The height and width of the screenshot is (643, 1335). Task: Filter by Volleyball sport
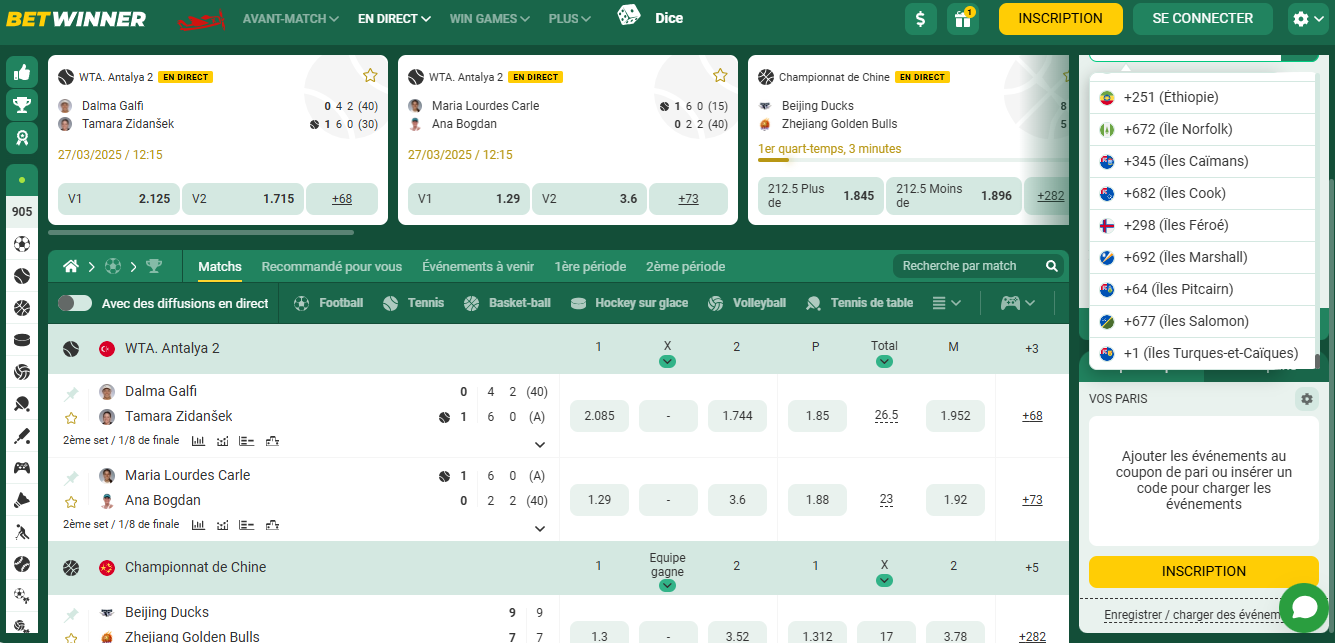tap(747, 303)
